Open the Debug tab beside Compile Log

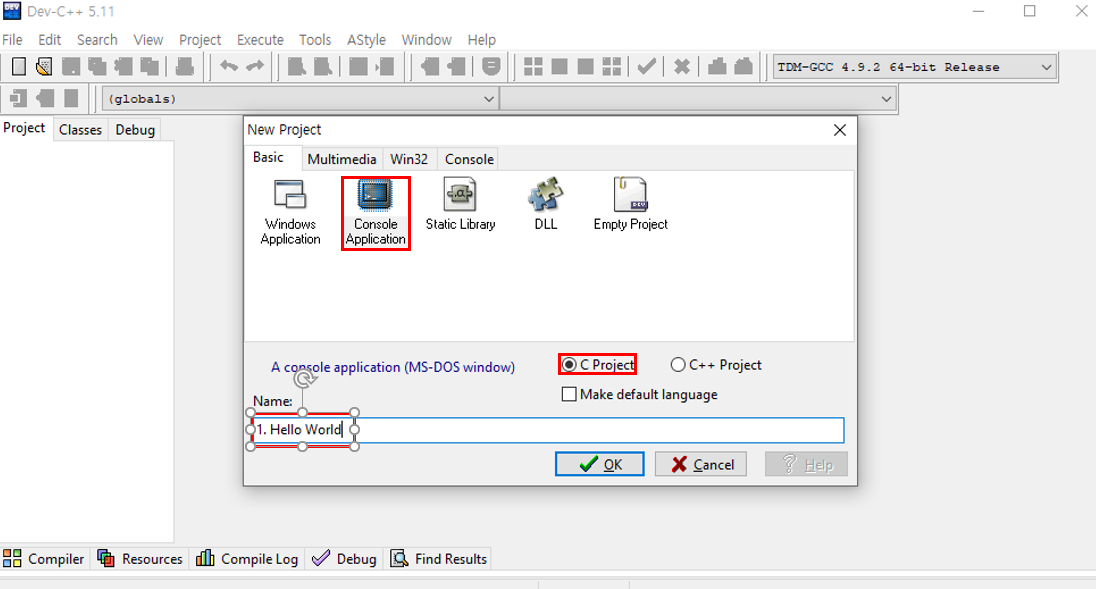pos(345,559)
